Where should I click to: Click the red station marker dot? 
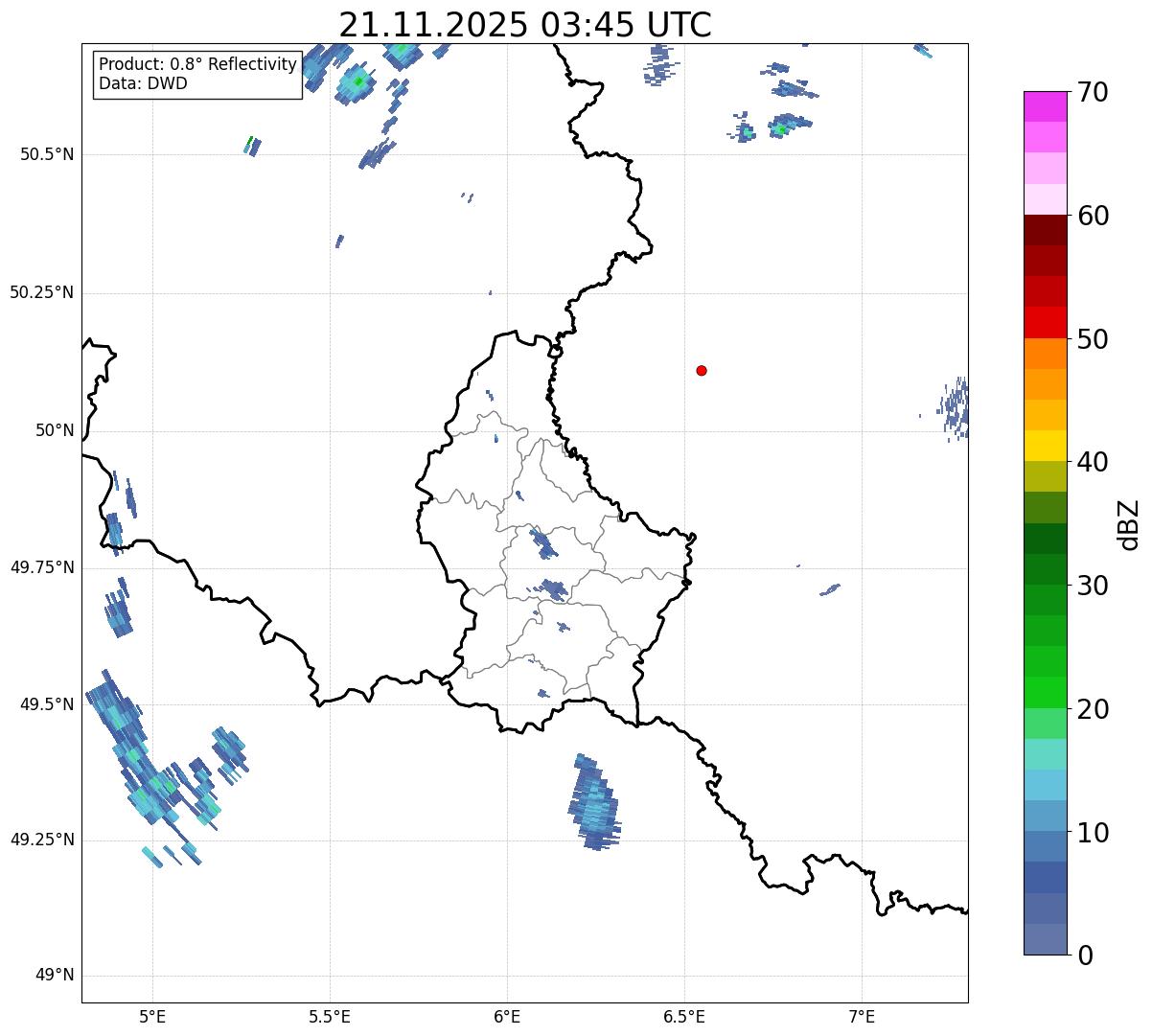(x=702, y=370)
